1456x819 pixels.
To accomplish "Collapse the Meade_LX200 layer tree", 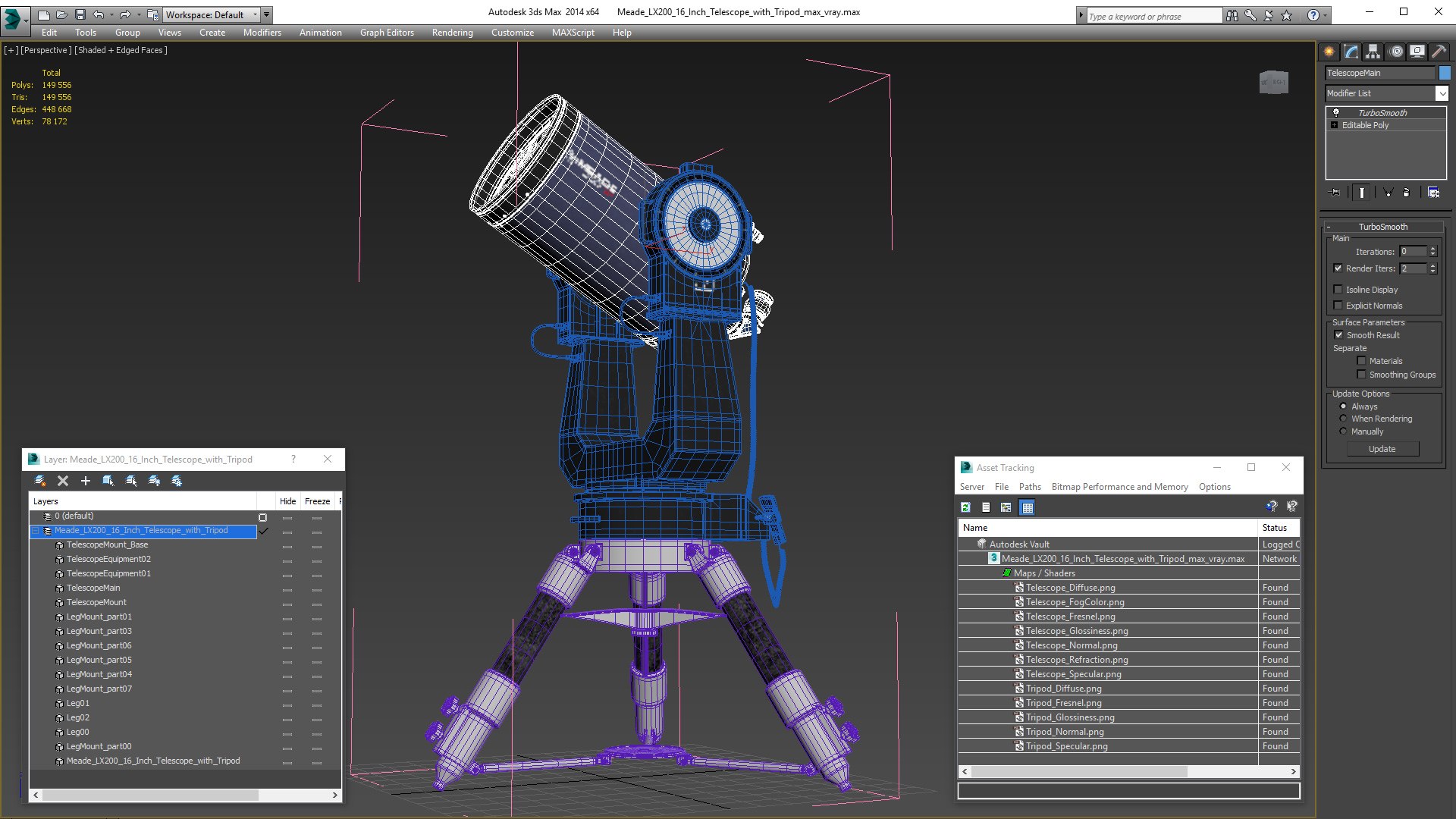I will click(36, 531).
